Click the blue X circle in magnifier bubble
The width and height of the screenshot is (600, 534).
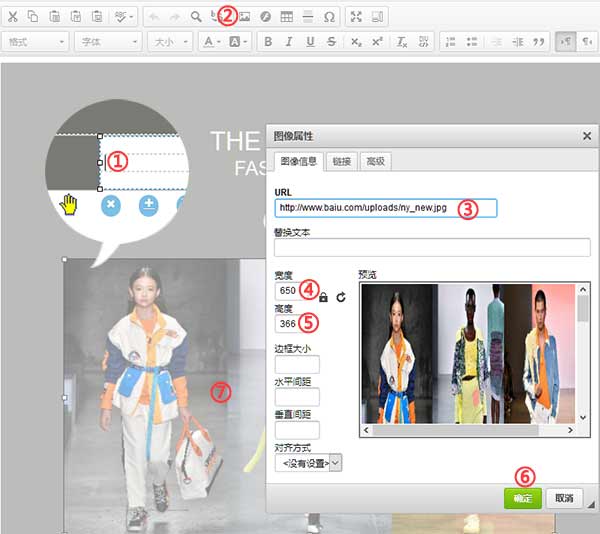point(111,205)
